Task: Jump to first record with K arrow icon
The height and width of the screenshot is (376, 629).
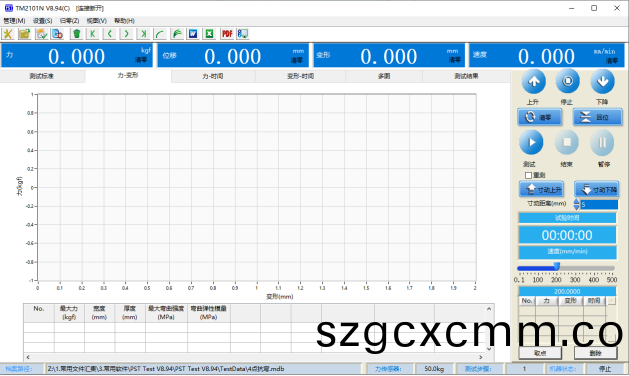Action: tap(93, 34)
